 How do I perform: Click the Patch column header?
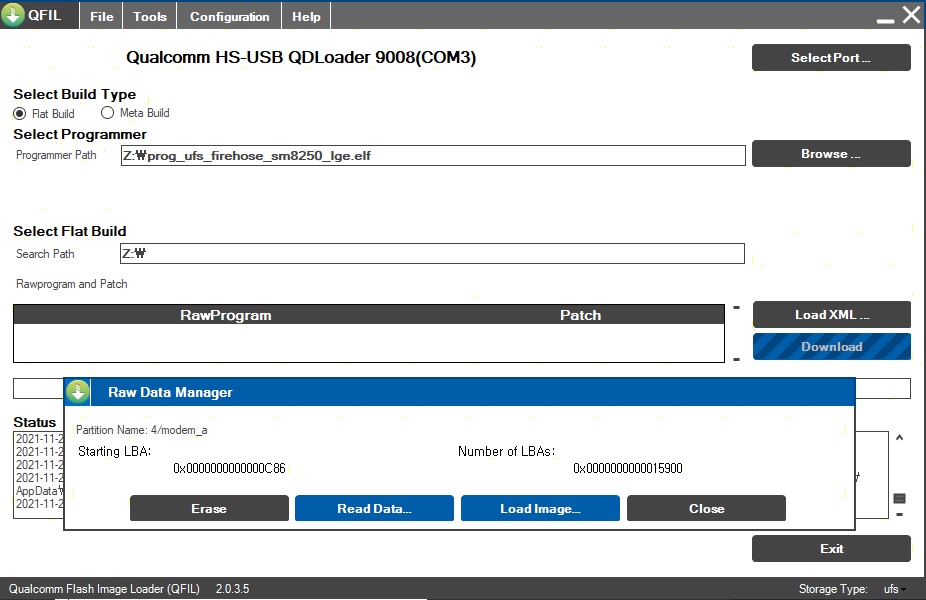(581, 315)
